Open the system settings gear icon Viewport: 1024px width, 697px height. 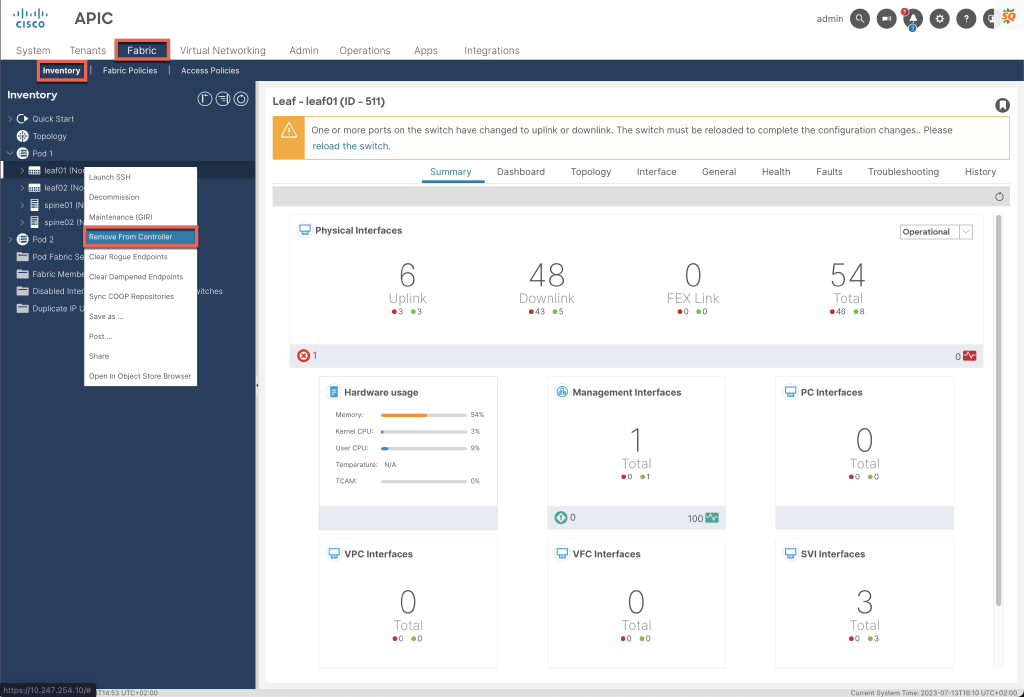(939, 18)
